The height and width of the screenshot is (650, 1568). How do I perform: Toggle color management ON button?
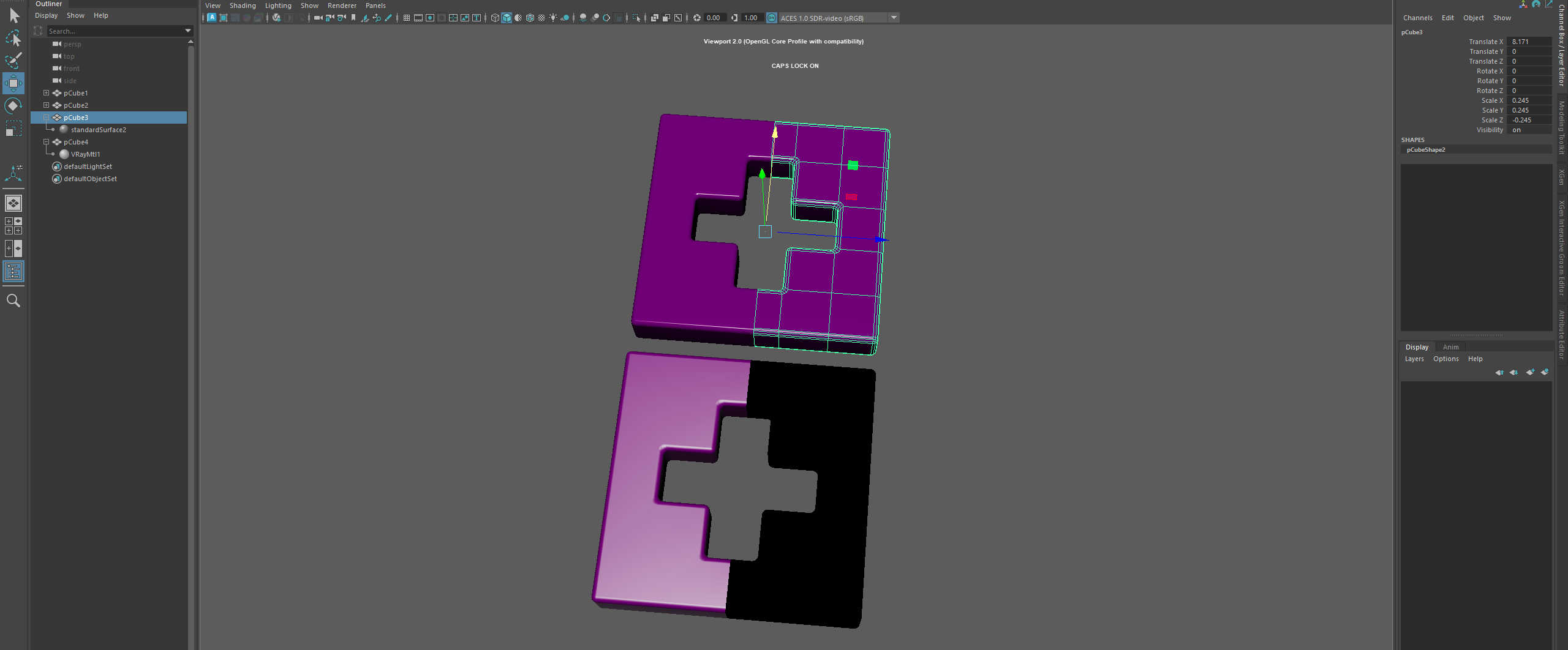[772, 18]
